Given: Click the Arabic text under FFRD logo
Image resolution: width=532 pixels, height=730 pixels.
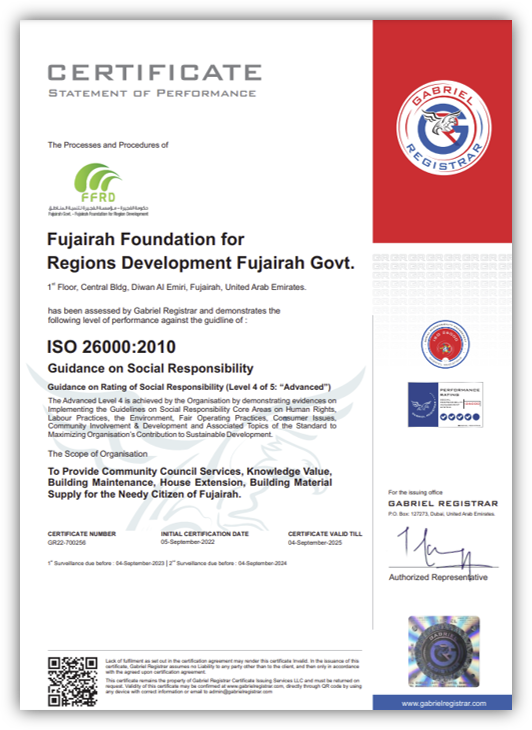Looking at the screenshot, I should 98,207.
